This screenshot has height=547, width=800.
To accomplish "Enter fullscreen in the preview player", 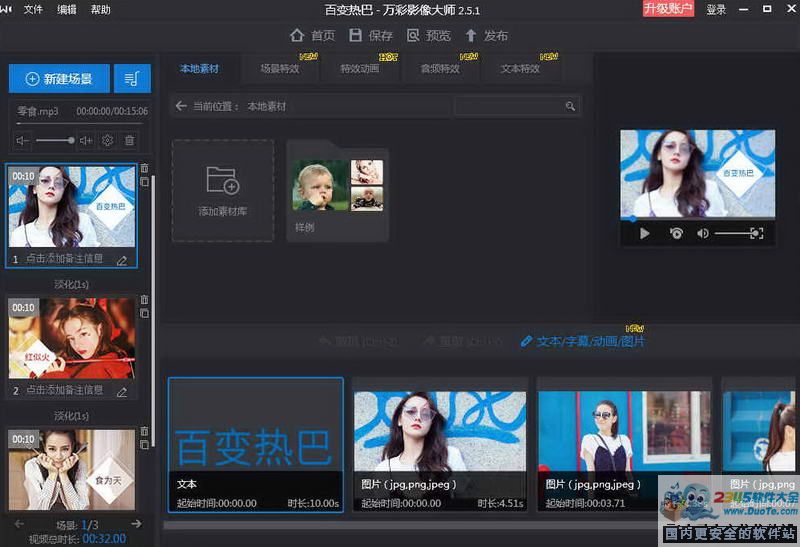I will click(758, 233).
